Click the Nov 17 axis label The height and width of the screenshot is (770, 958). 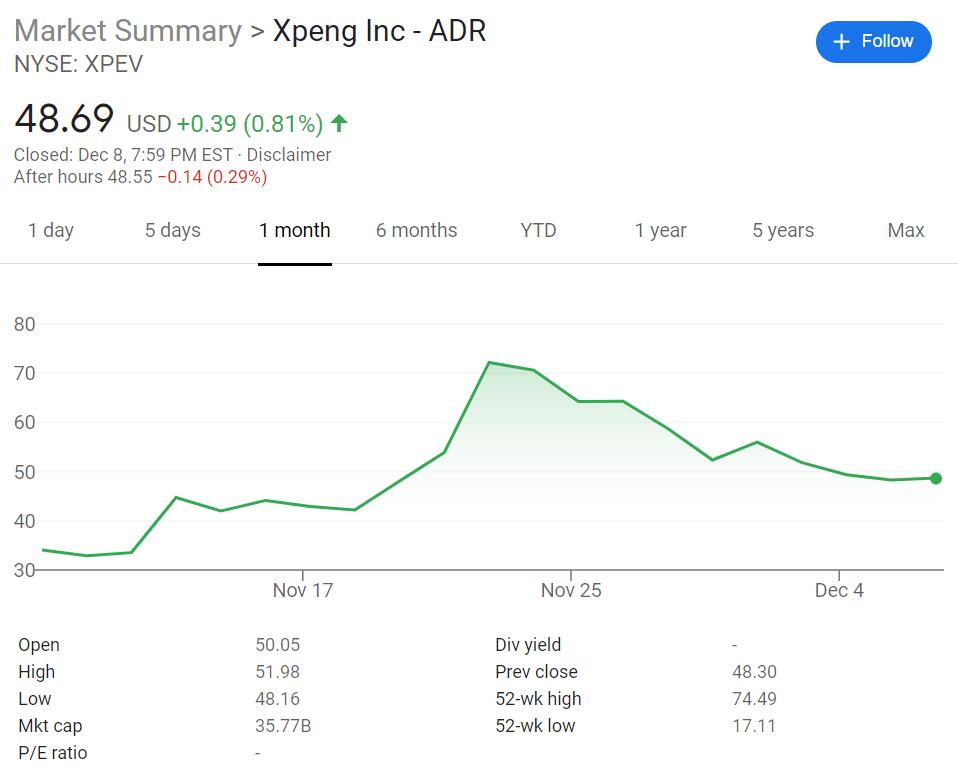tap(302, 590)
